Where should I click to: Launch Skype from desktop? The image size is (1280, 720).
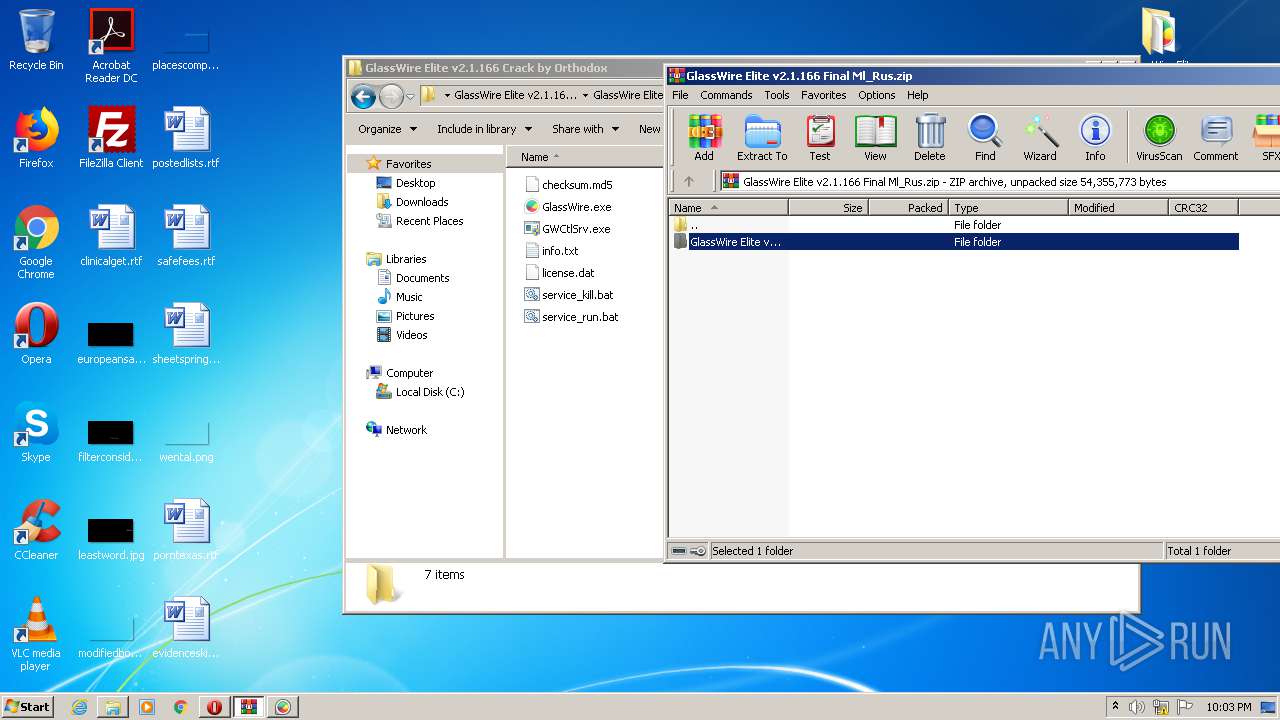[36, 433]
